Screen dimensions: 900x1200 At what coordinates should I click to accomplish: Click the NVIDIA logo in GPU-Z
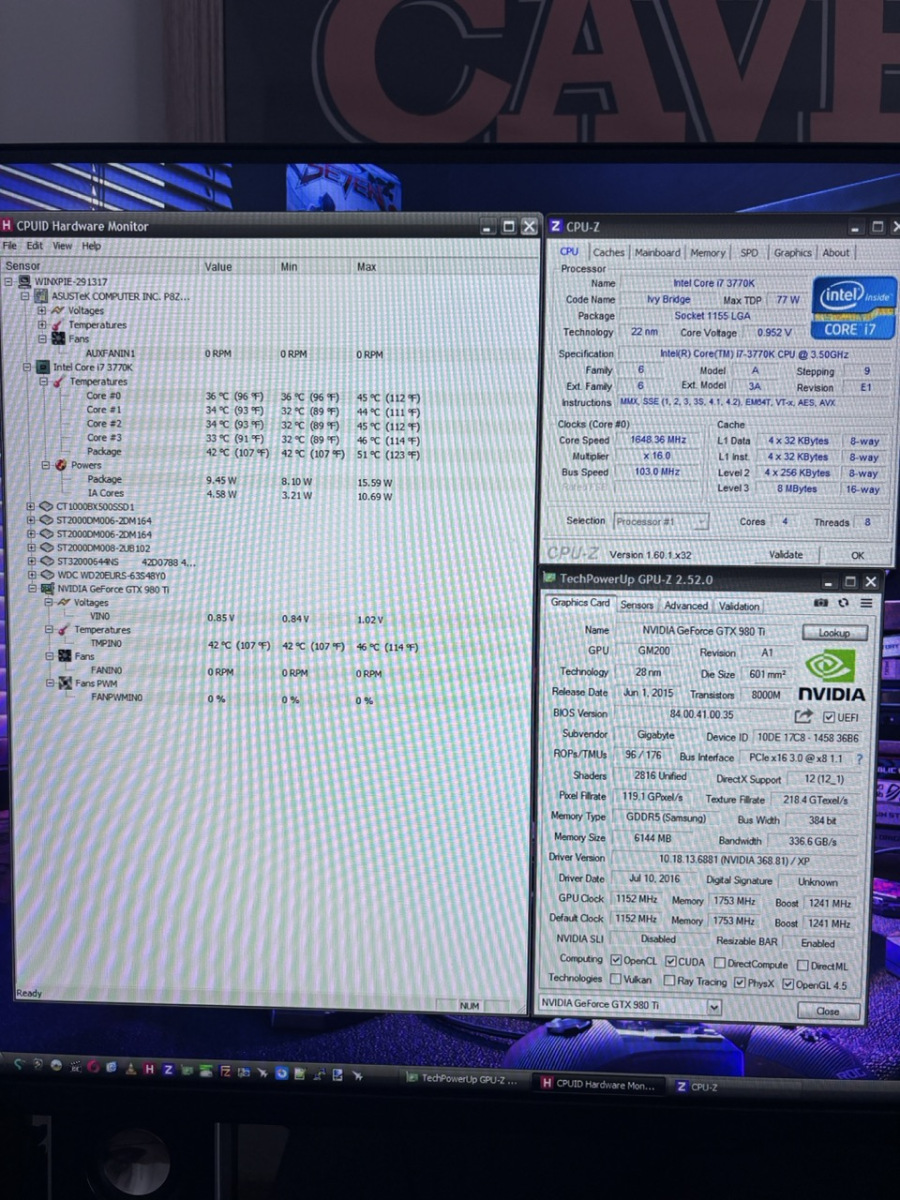coord(830,675)
